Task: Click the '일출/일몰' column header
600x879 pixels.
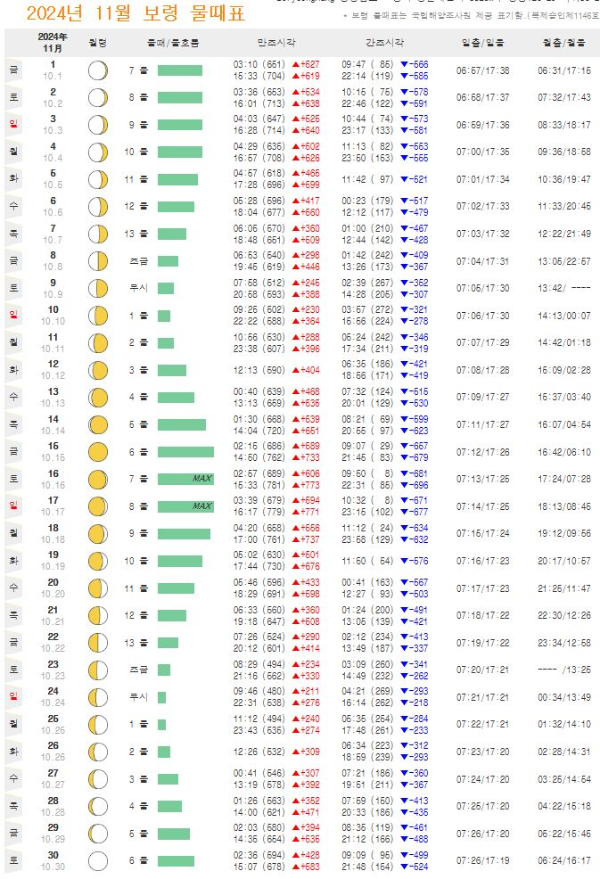Action: [x=482, y=43]
